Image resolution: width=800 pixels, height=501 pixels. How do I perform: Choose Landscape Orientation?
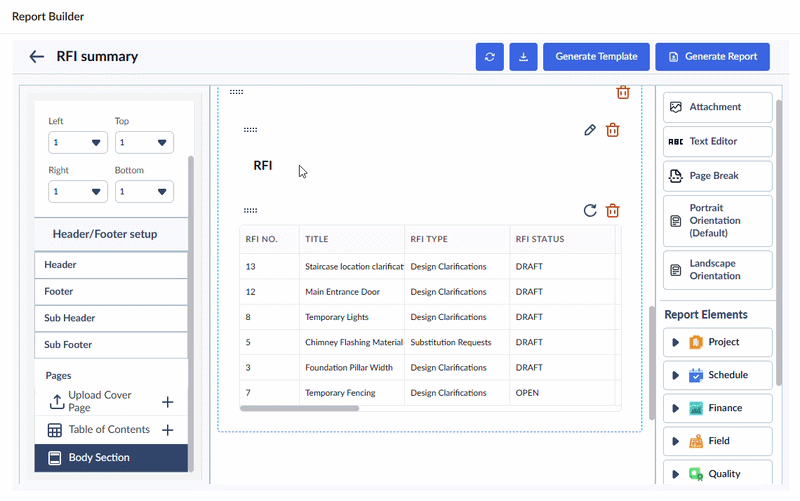point(717,270)
